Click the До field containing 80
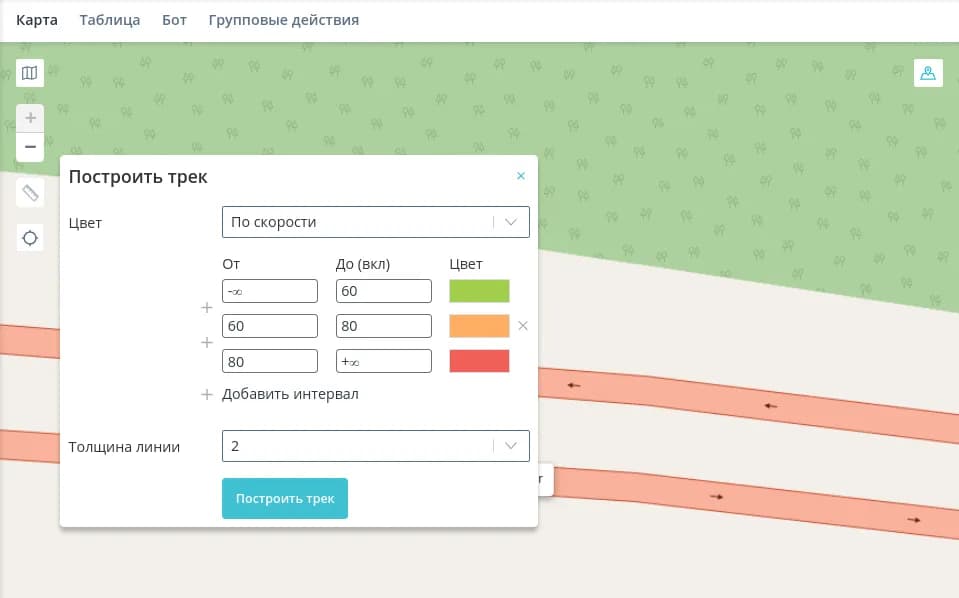959x598 pixels. [x=383, y=326]
